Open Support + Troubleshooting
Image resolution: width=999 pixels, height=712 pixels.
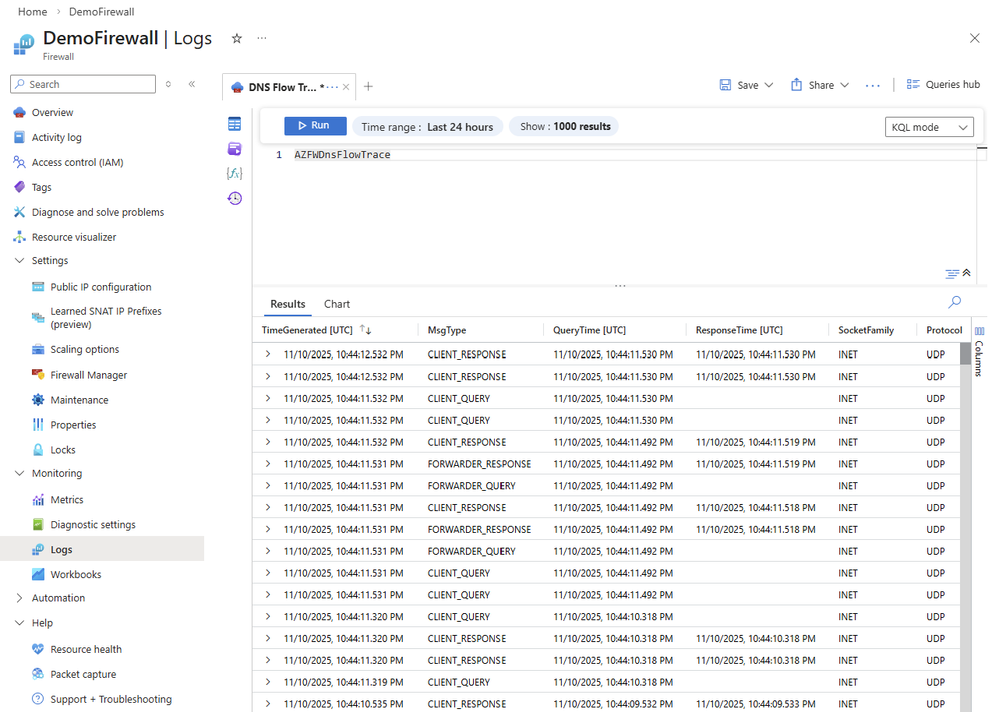coord(111,699)
